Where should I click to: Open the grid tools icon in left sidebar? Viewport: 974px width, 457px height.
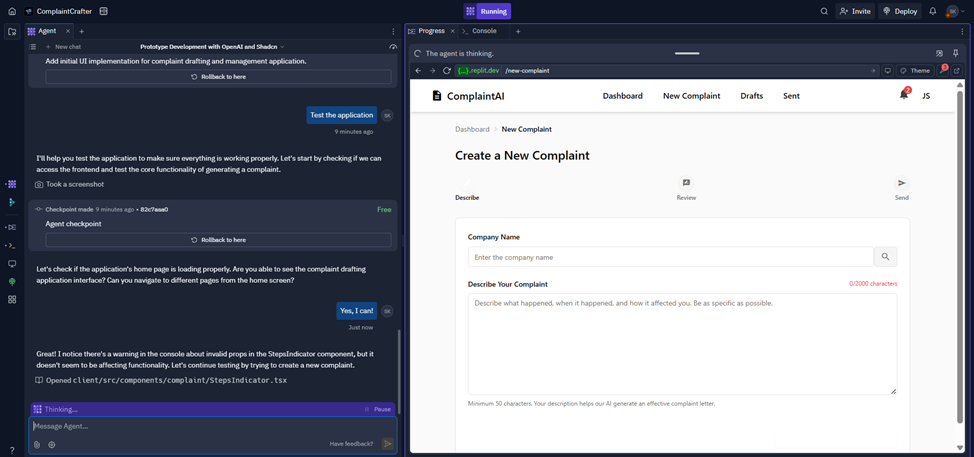12,299
